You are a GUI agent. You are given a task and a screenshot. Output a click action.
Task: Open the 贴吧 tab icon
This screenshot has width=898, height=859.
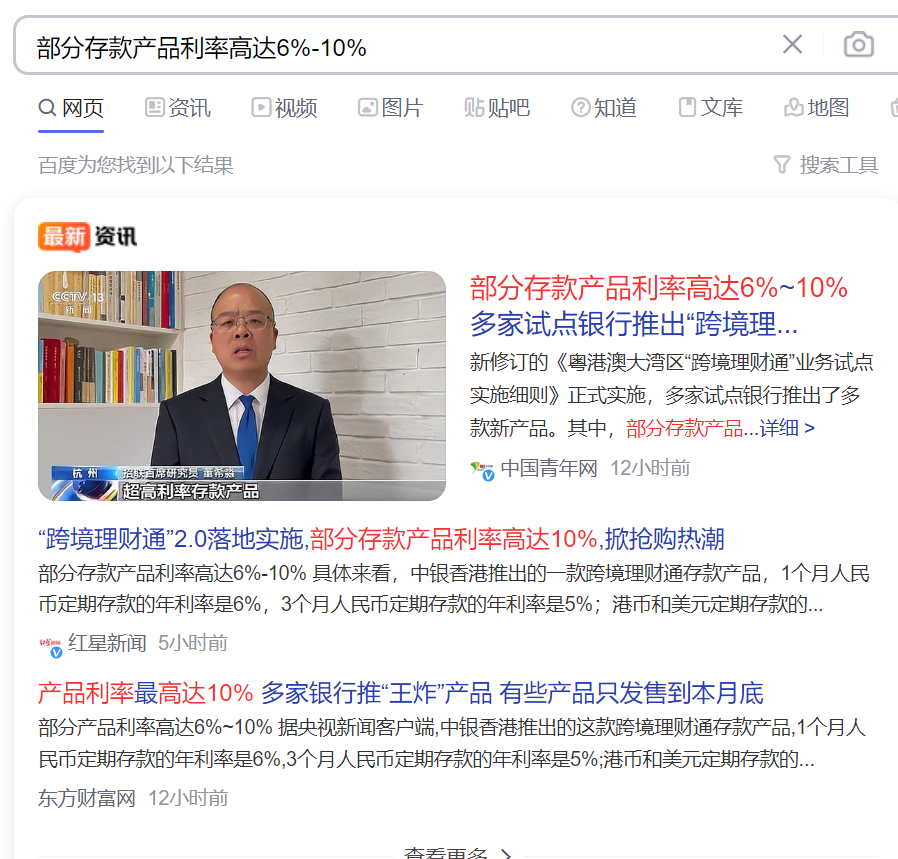click(474, 107)
